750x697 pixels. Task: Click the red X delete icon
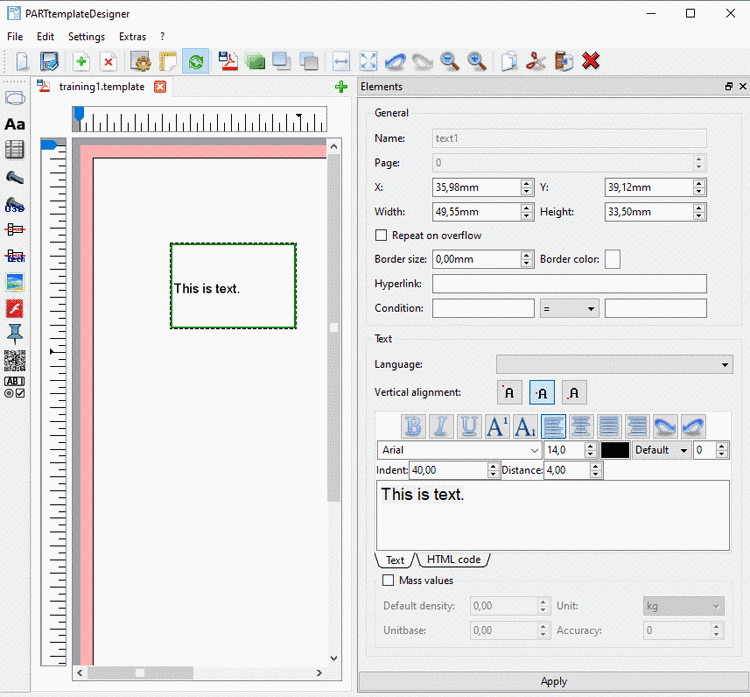590,62
